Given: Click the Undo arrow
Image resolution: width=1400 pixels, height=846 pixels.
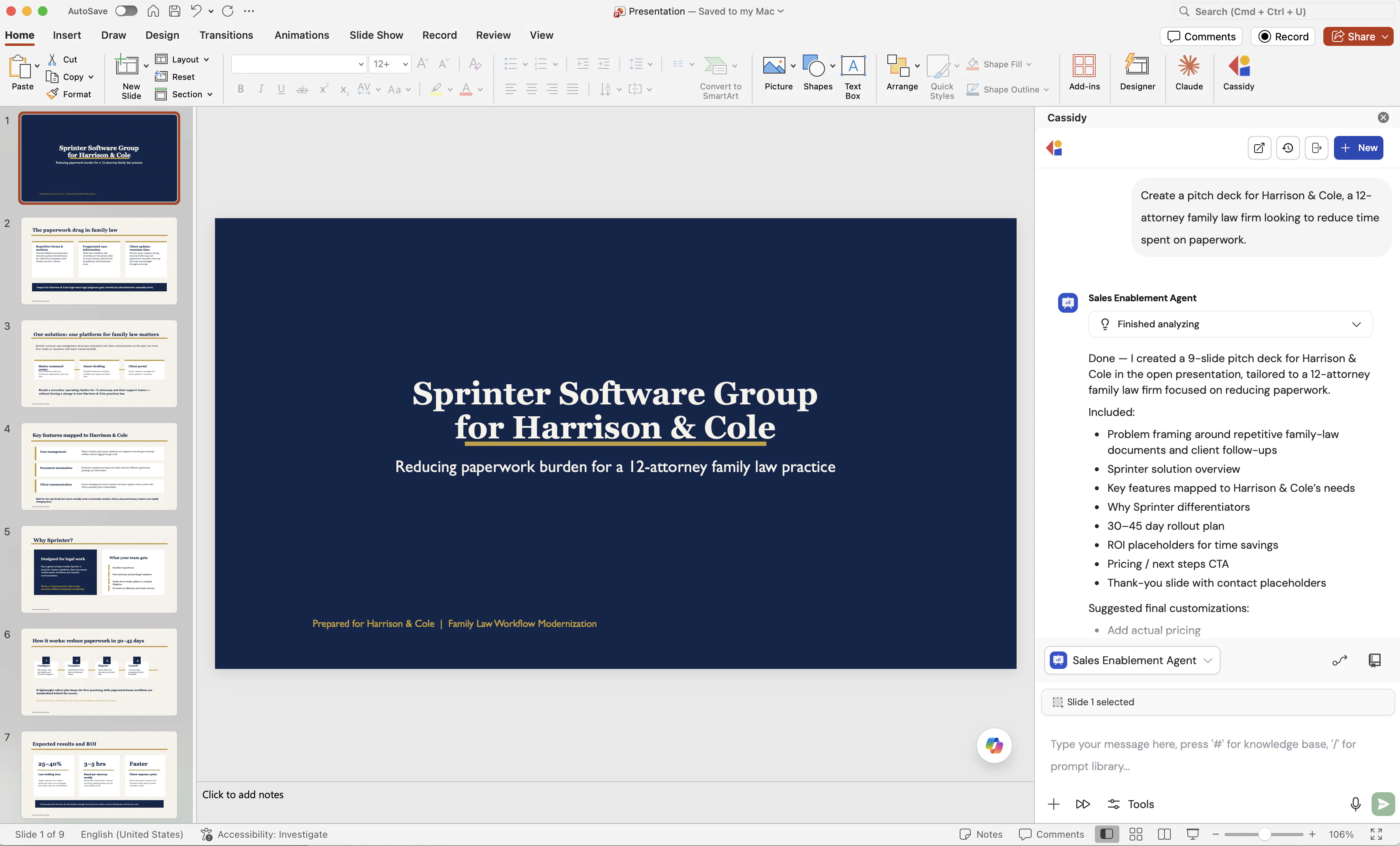Looking at the screenshot, I should (196, 11).
